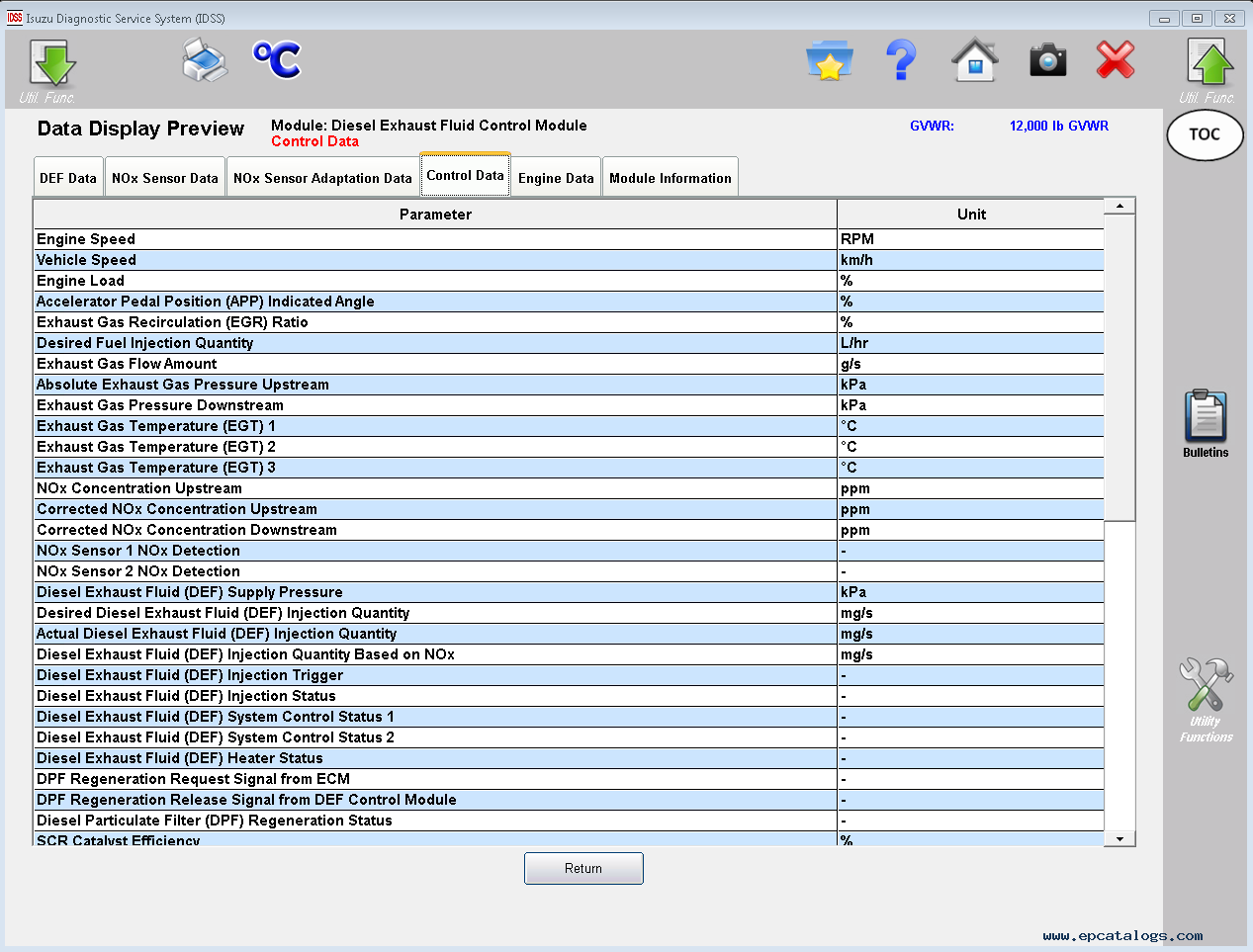
Task: Click the Return button
Action: [583, 868]
